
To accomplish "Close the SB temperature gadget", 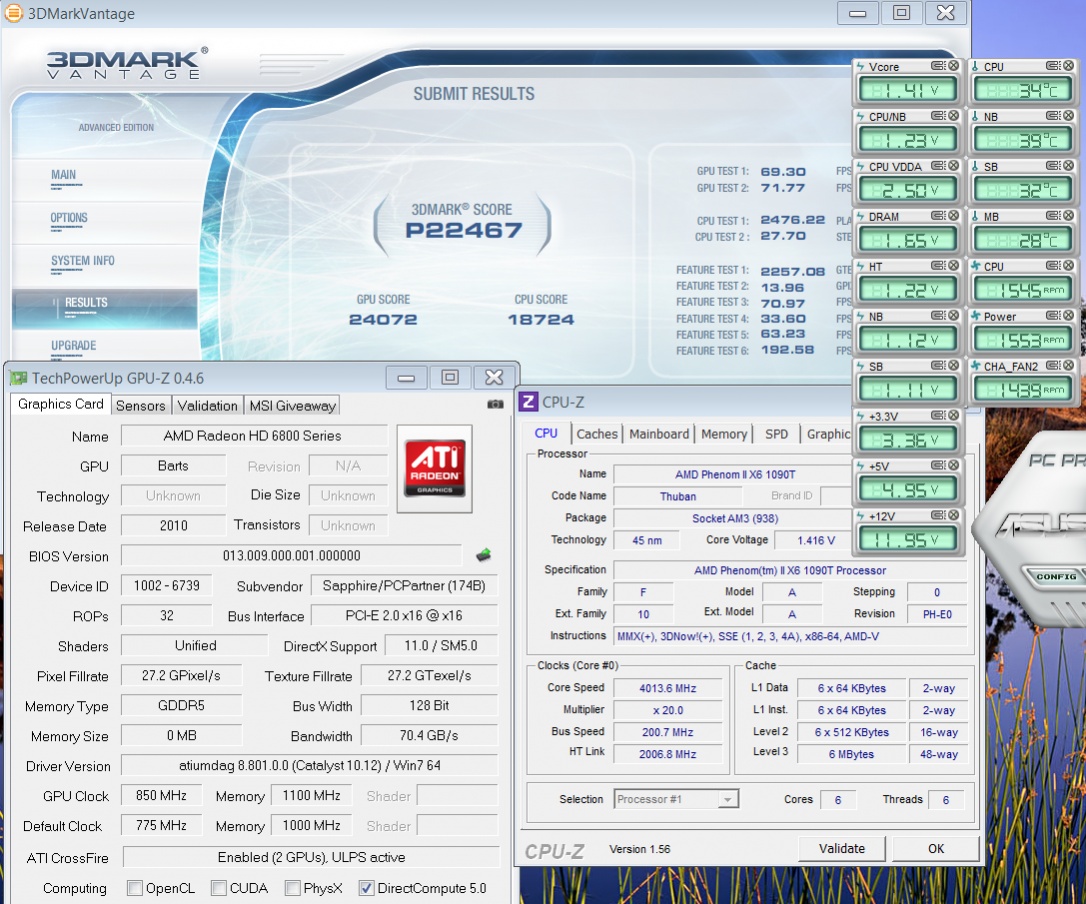I will 1069,166.
